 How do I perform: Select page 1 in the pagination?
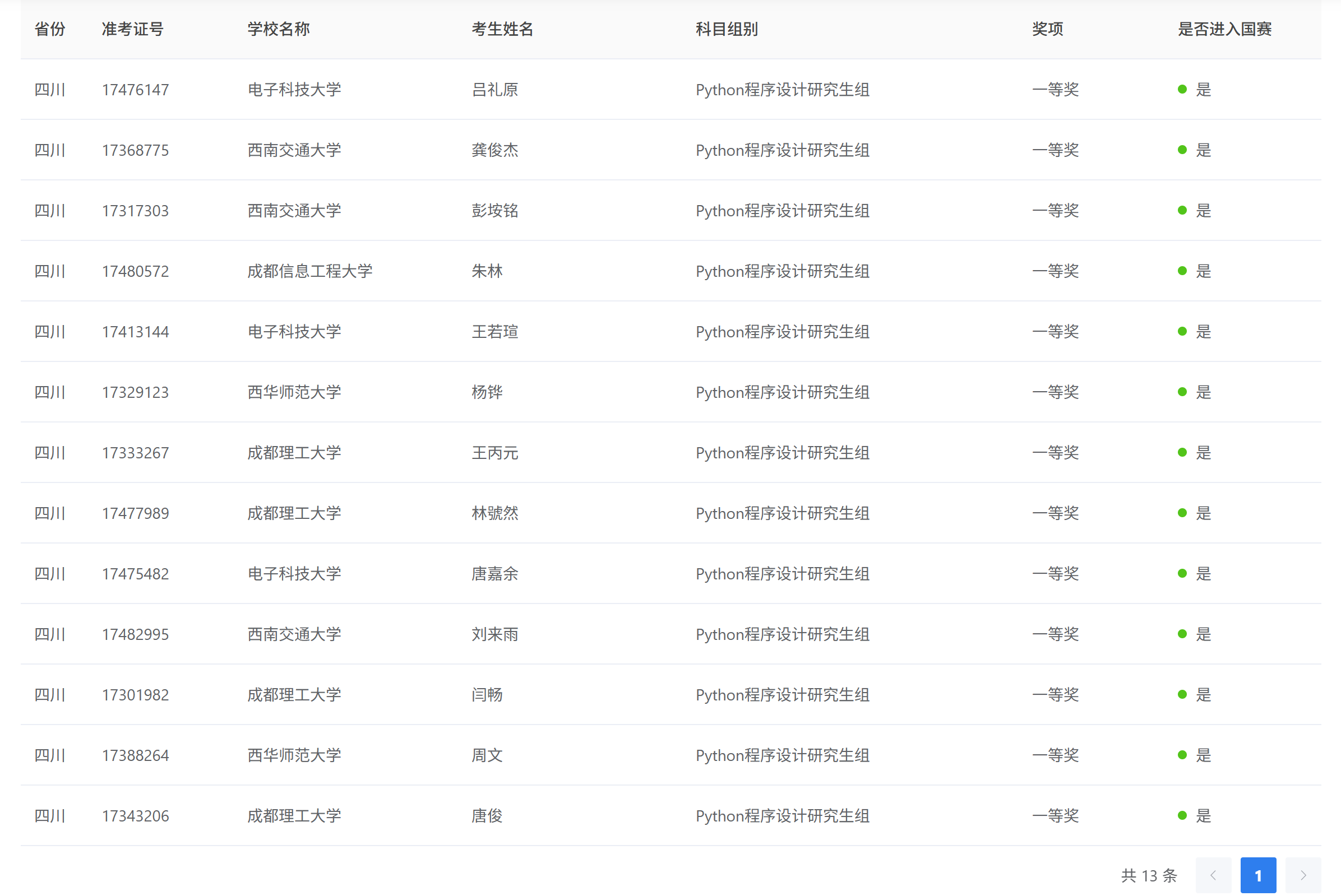click(x=1257, y=875)
